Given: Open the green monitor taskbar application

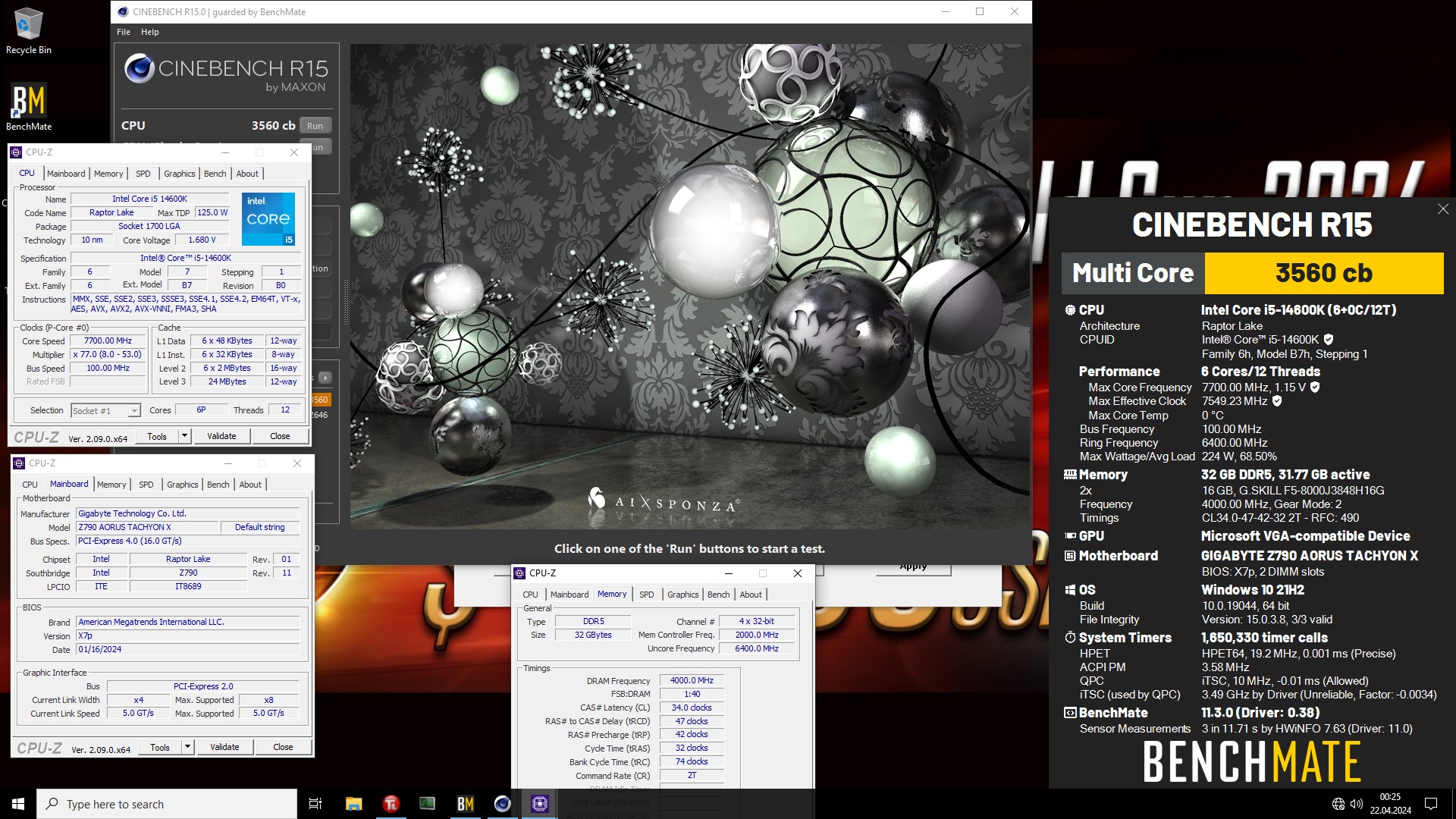Looking at the screenshot, I should [x=428, y=804].
